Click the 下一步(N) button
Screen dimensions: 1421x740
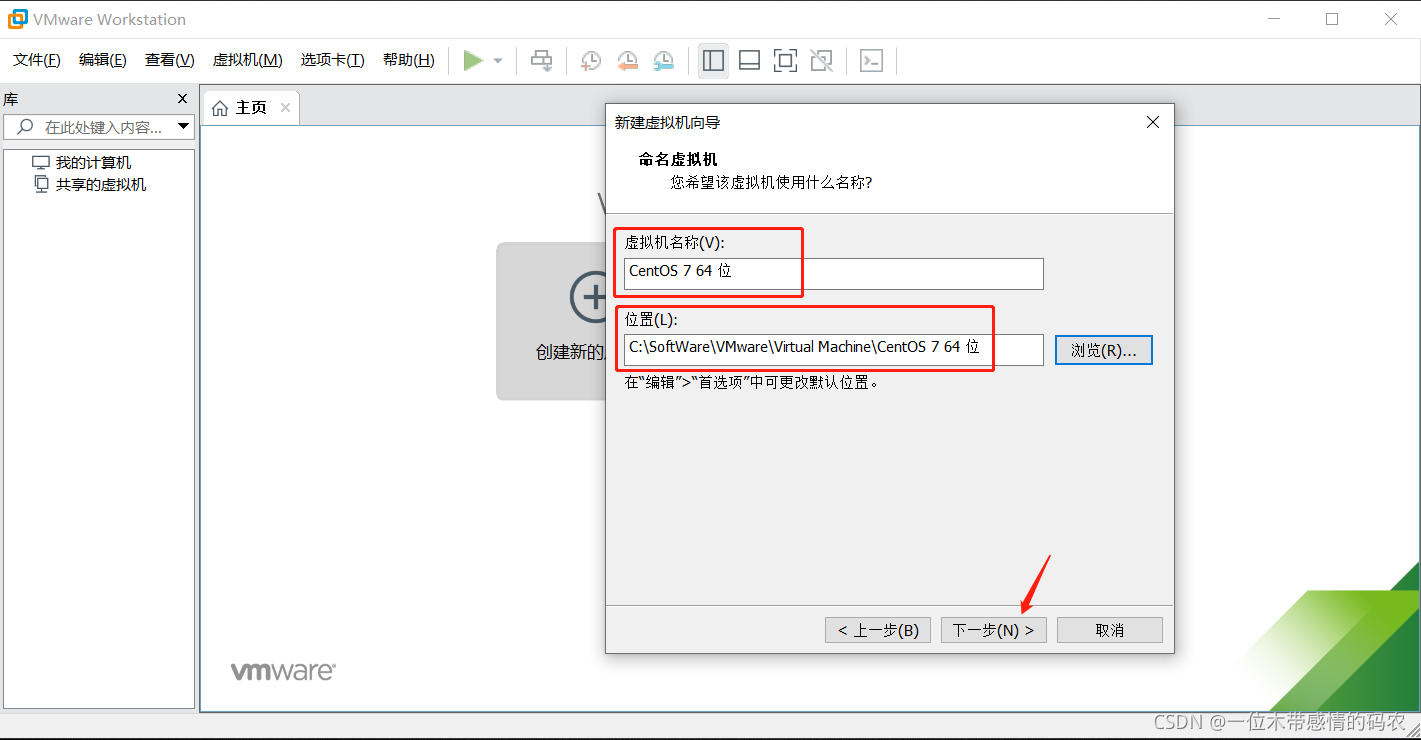click(x=993, y=630)
